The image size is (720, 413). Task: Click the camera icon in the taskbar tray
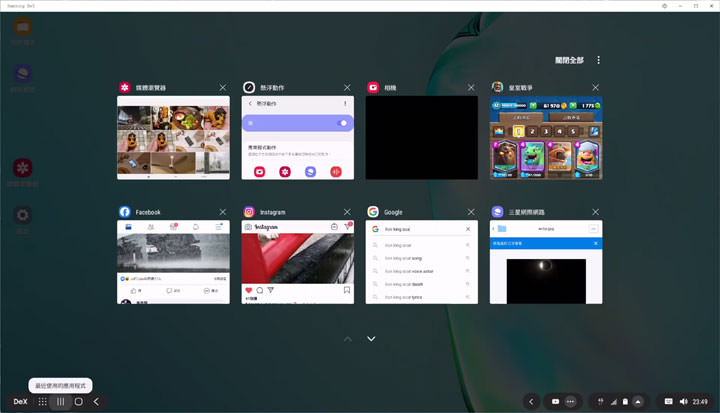pos(555,402)
